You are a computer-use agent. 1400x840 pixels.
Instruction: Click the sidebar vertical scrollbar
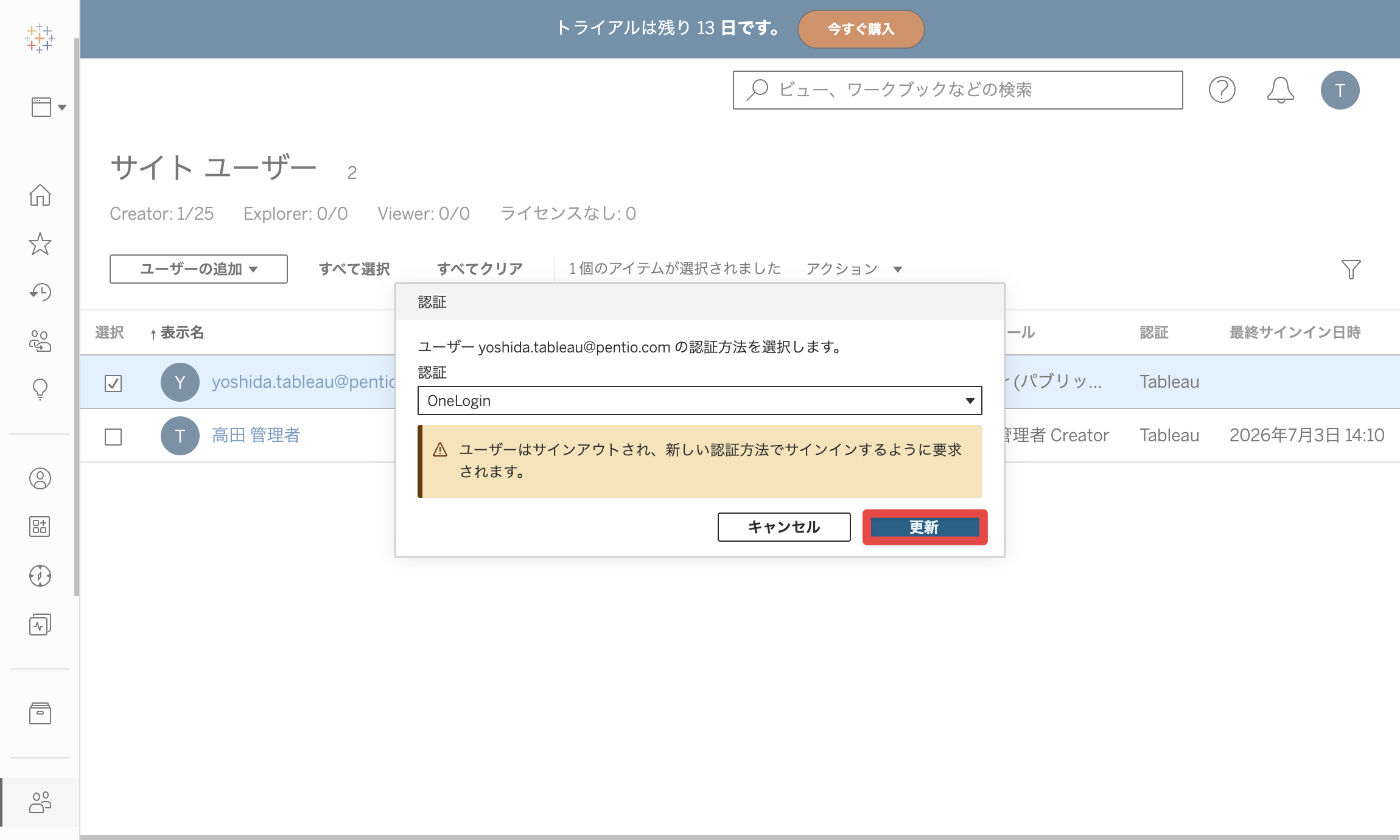76,317
